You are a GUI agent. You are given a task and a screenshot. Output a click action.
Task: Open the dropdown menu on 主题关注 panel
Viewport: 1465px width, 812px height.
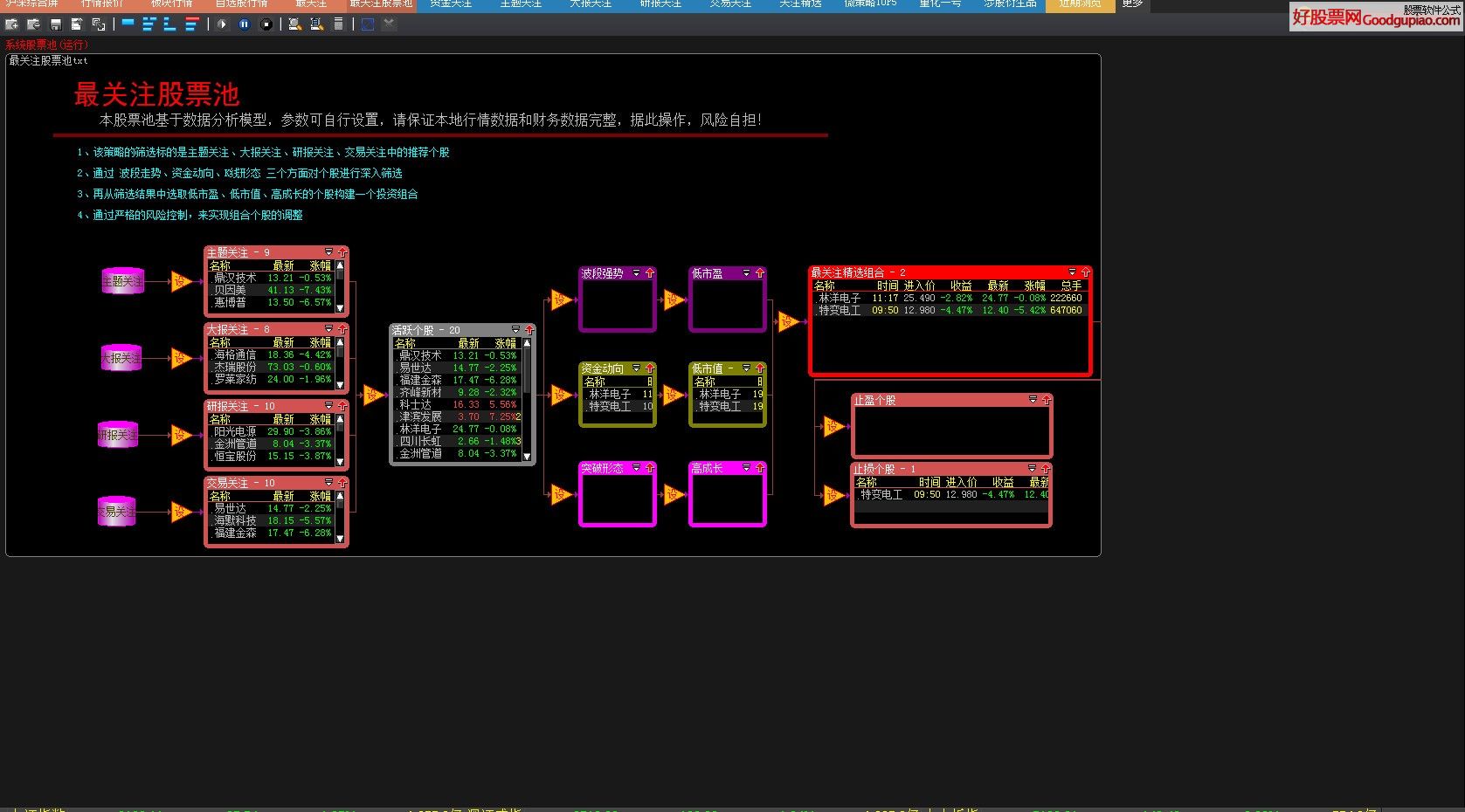(328, 252)
